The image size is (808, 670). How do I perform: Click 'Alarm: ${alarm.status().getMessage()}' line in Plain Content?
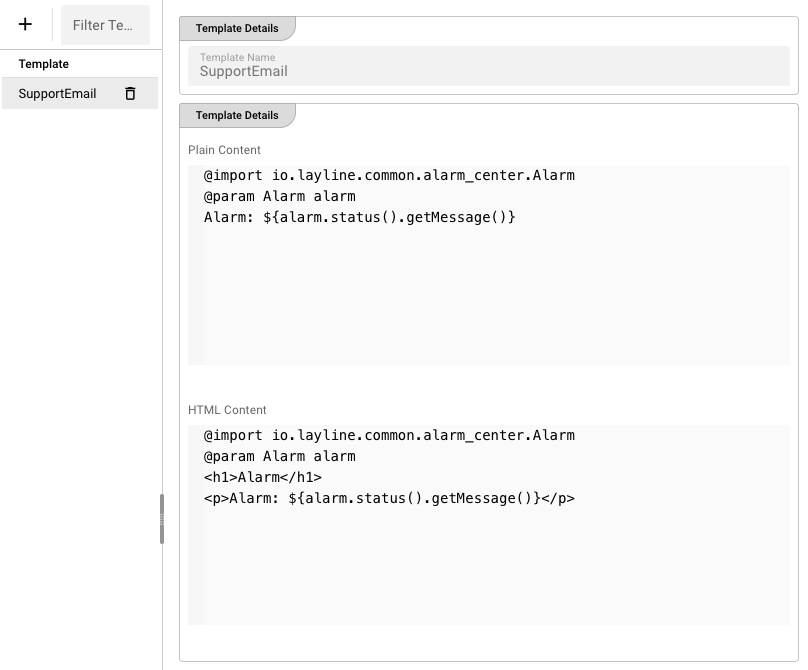(360, 217)
